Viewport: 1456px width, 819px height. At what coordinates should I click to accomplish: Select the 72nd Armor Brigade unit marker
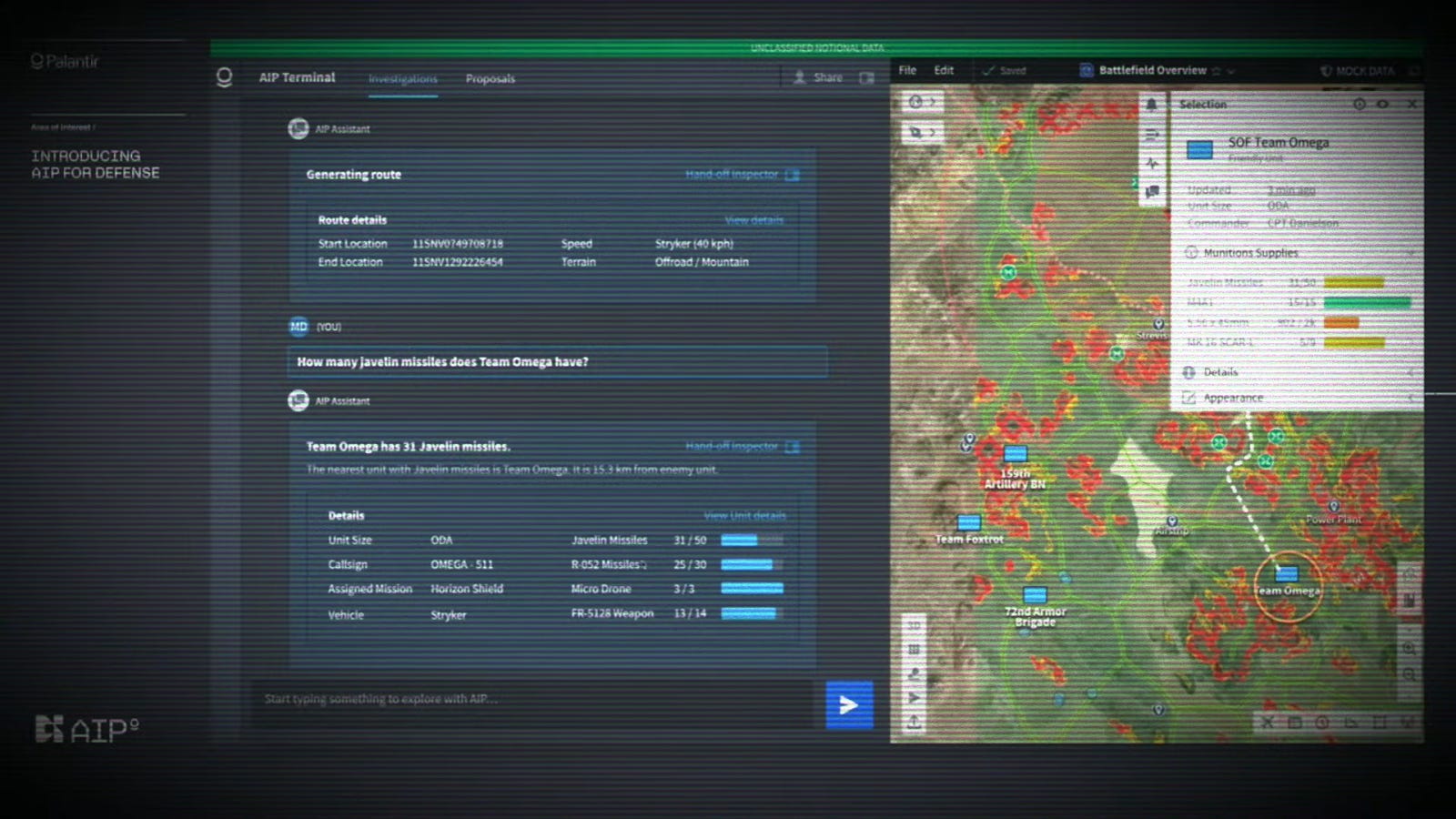[x=1035, y=596]
